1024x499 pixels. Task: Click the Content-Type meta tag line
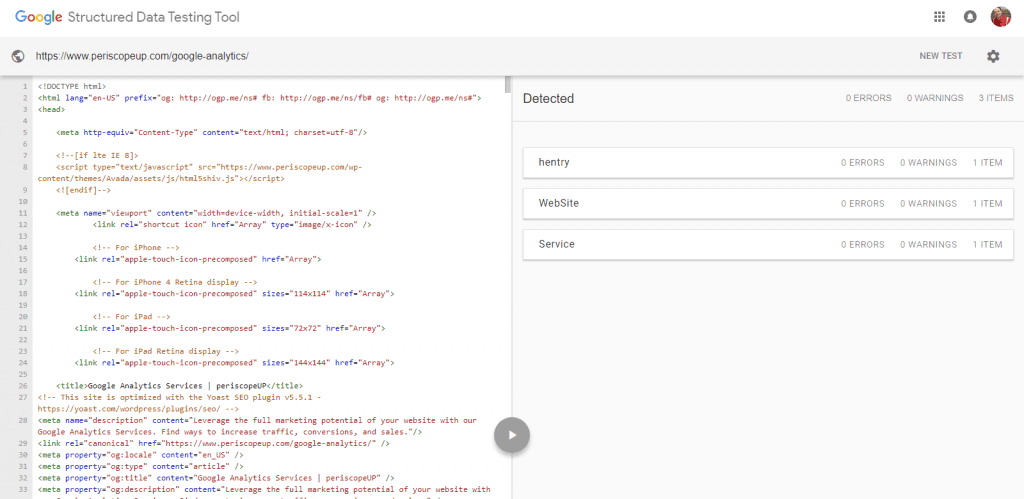212,132
